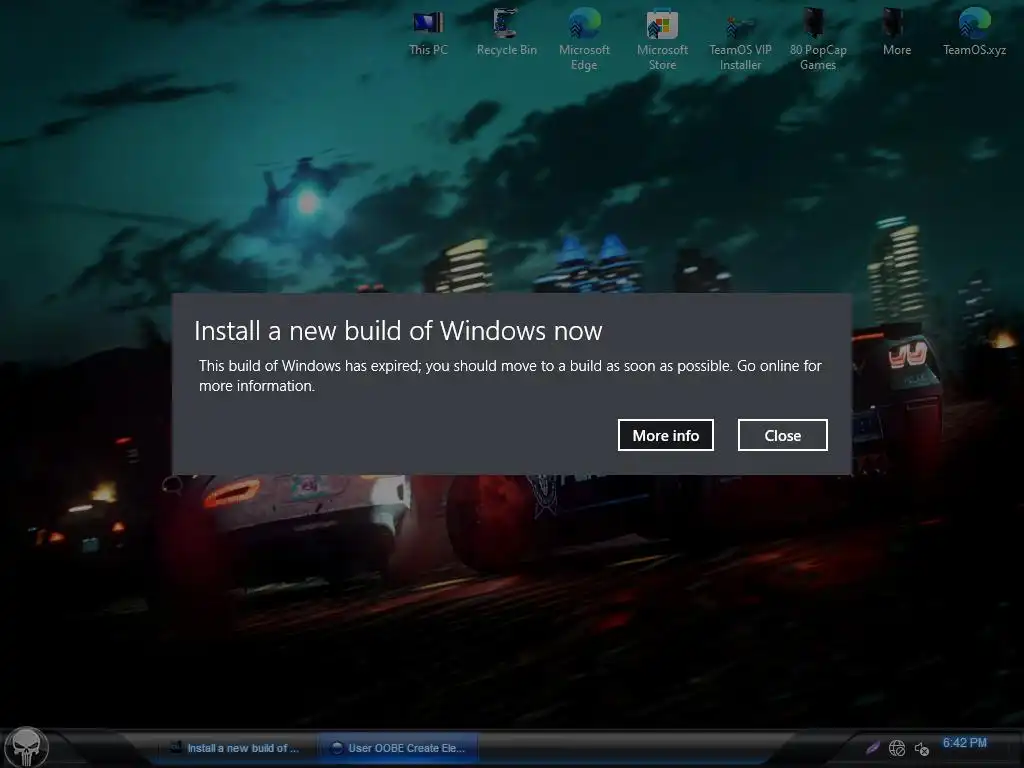Click the muted volume tray icon

(921, 748)
